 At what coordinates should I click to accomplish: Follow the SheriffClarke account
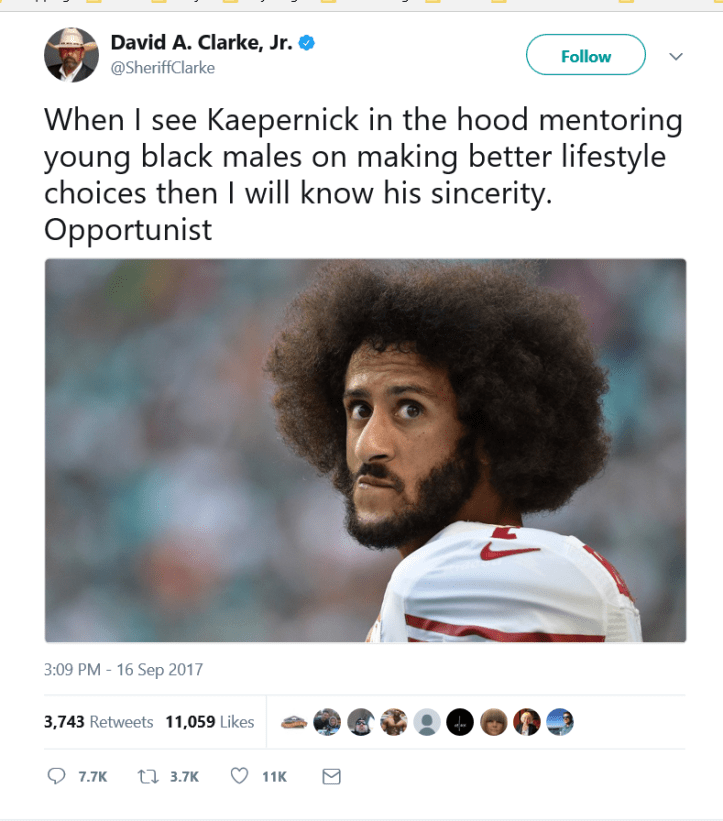coord(585,55)
